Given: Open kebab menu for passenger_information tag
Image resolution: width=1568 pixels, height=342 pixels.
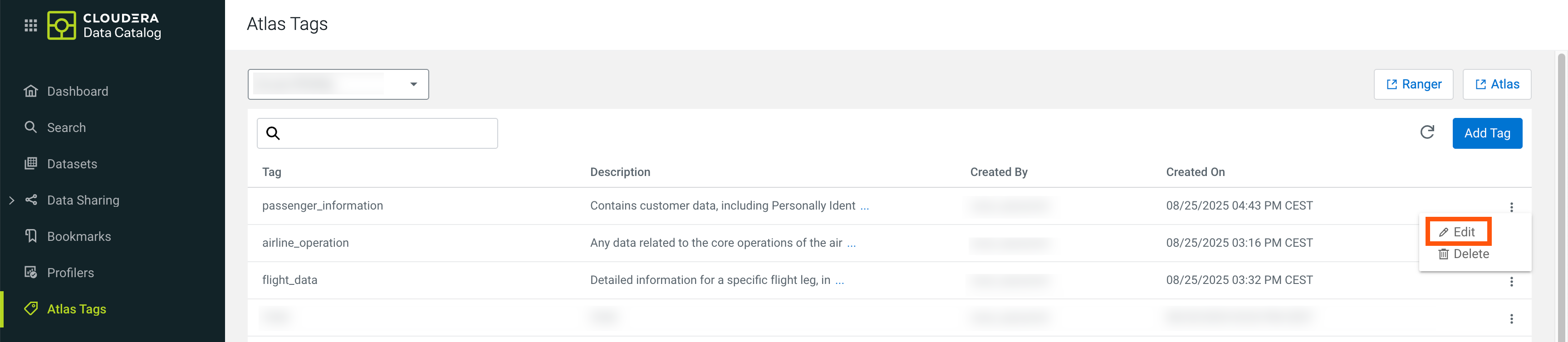Looking at the screenshot, I should [1511, 207].
